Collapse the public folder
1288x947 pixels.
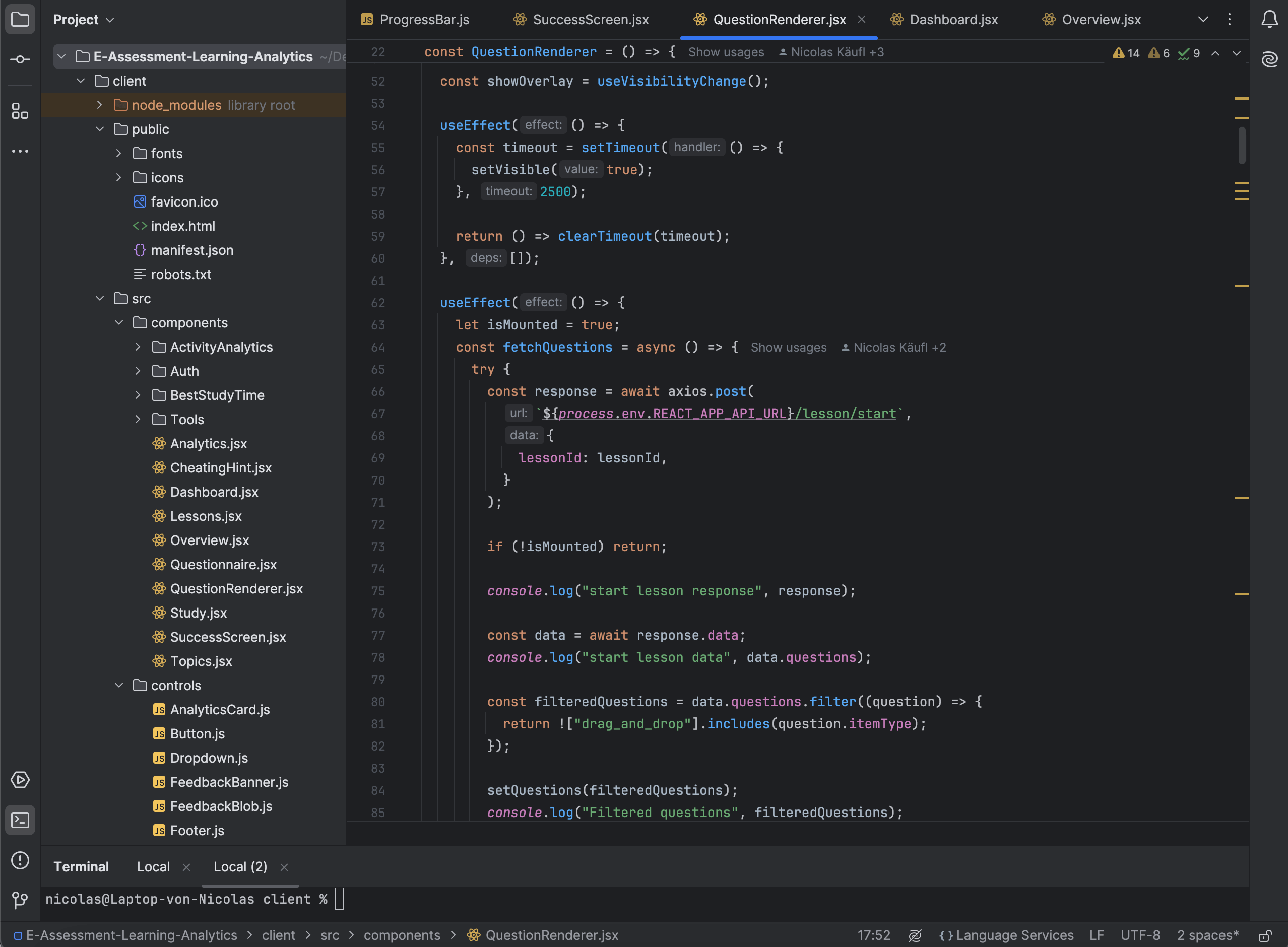click(x=99, y=129)
